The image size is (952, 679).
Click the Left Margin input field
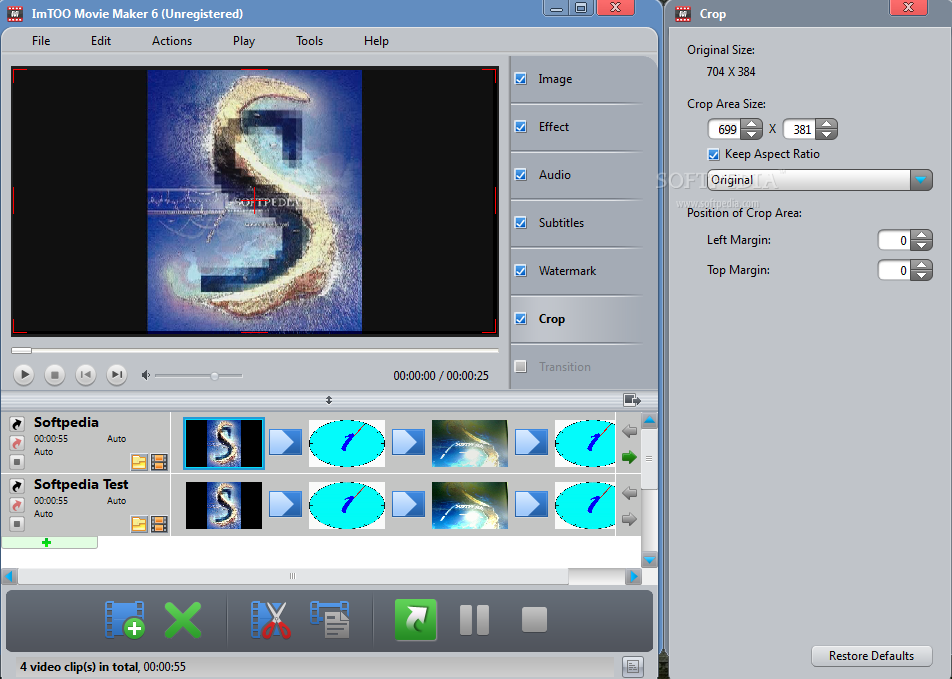tap(894, 240)
